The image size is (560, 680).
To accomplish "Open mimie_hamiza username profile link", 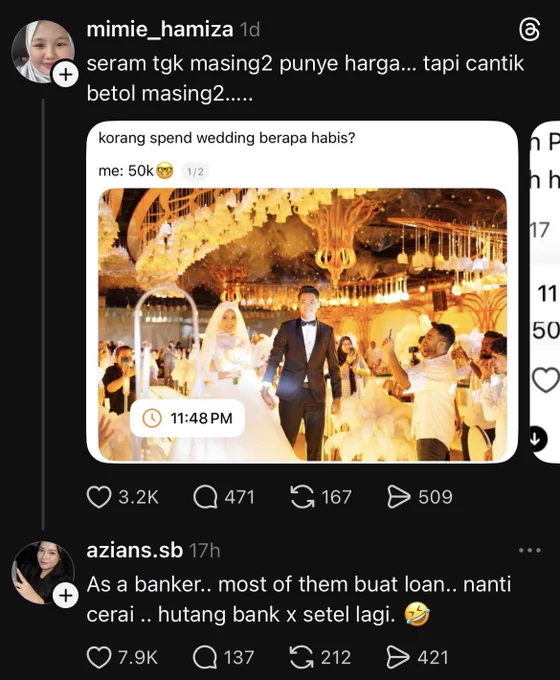I will point(160,29).
